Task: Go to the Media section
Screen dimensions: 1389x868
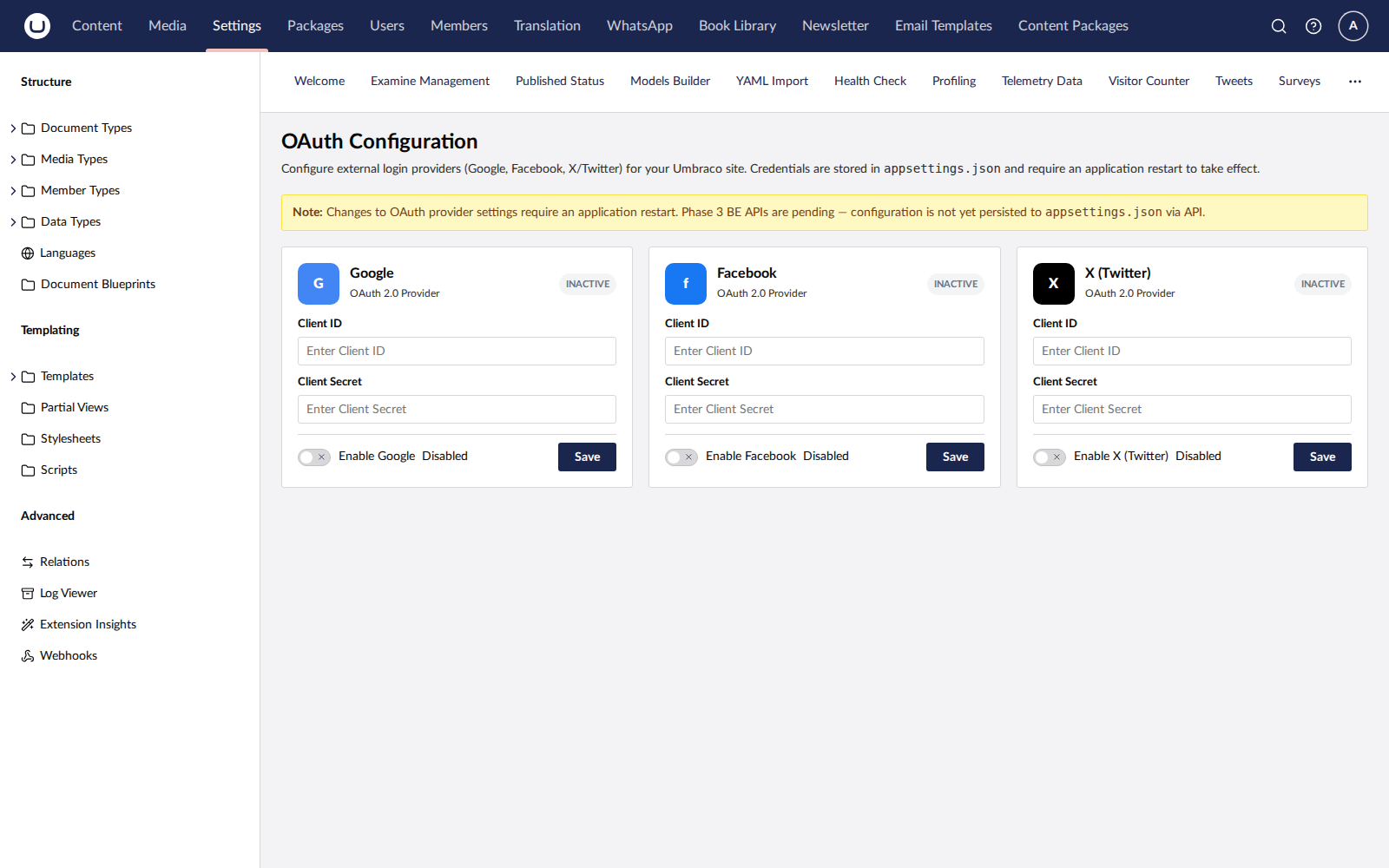Action: point(168,26)
